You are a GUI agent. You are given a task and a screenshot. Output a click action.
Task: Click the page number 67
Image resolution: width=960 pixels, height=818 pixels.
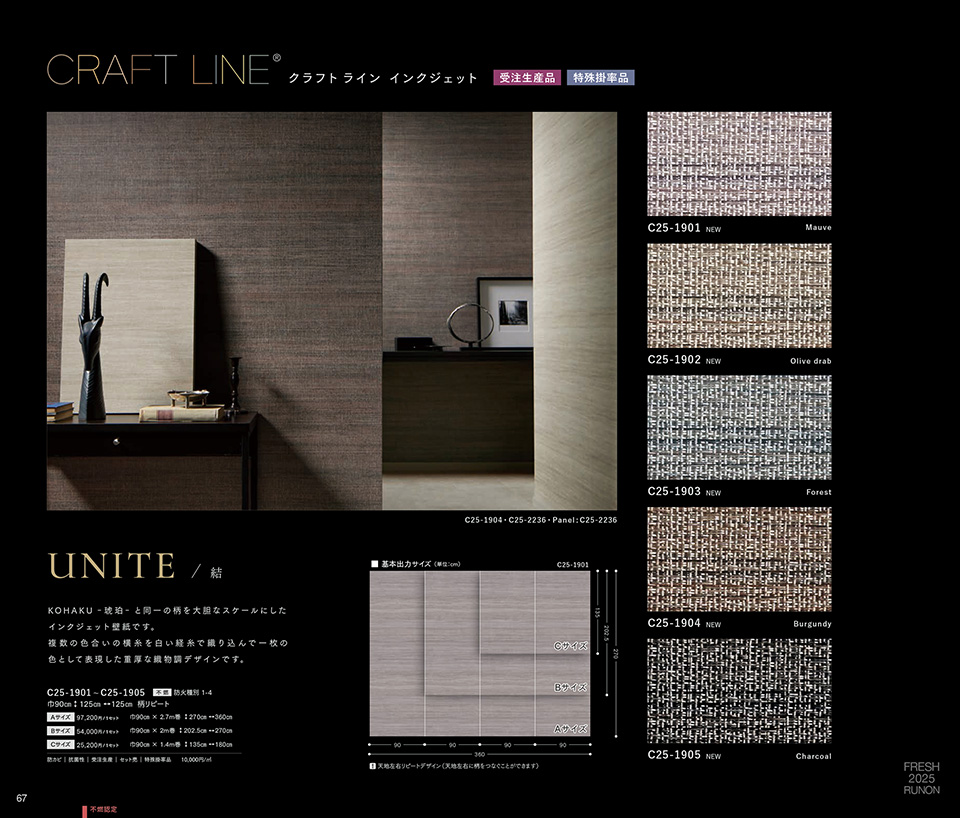pos(22,798)
